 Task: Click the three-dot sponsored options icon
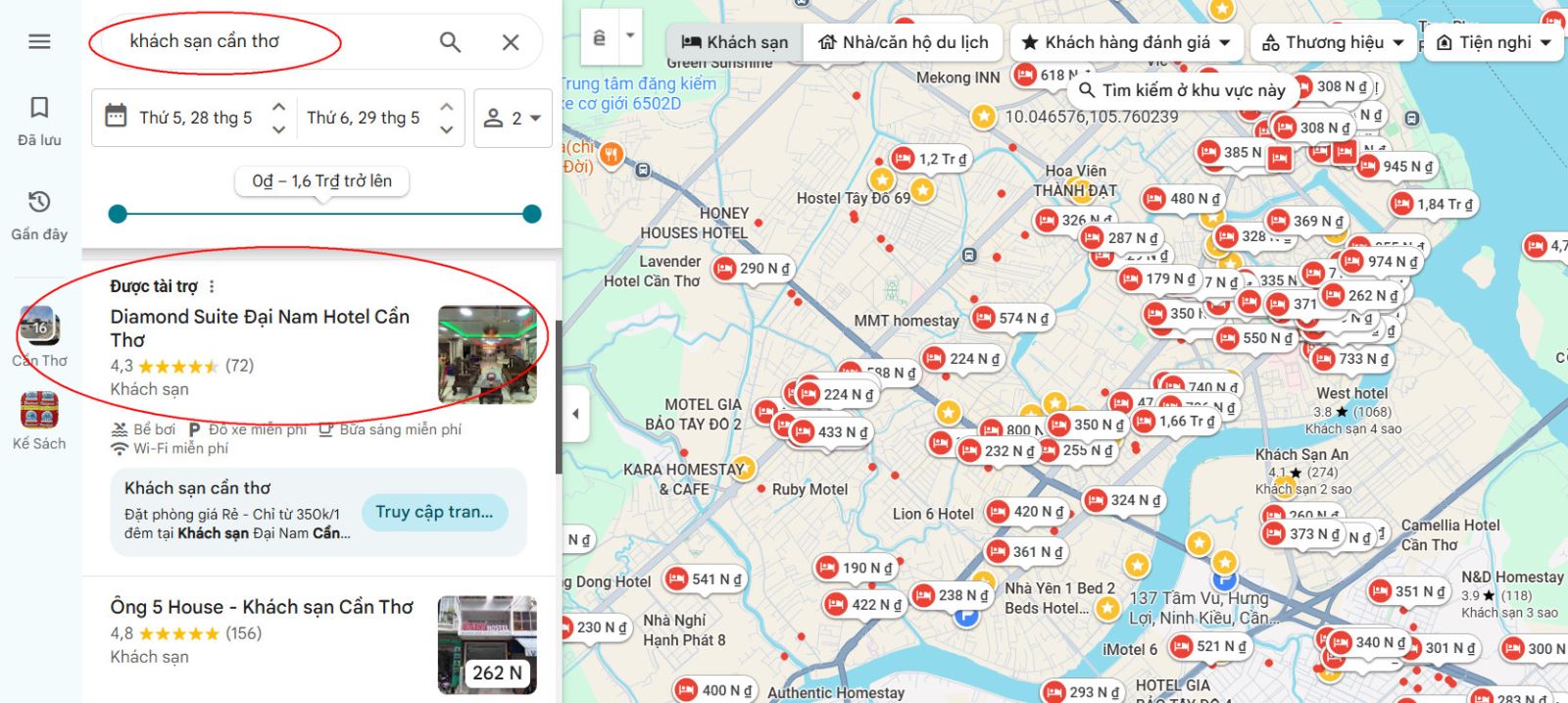click(x=212, y=286)
